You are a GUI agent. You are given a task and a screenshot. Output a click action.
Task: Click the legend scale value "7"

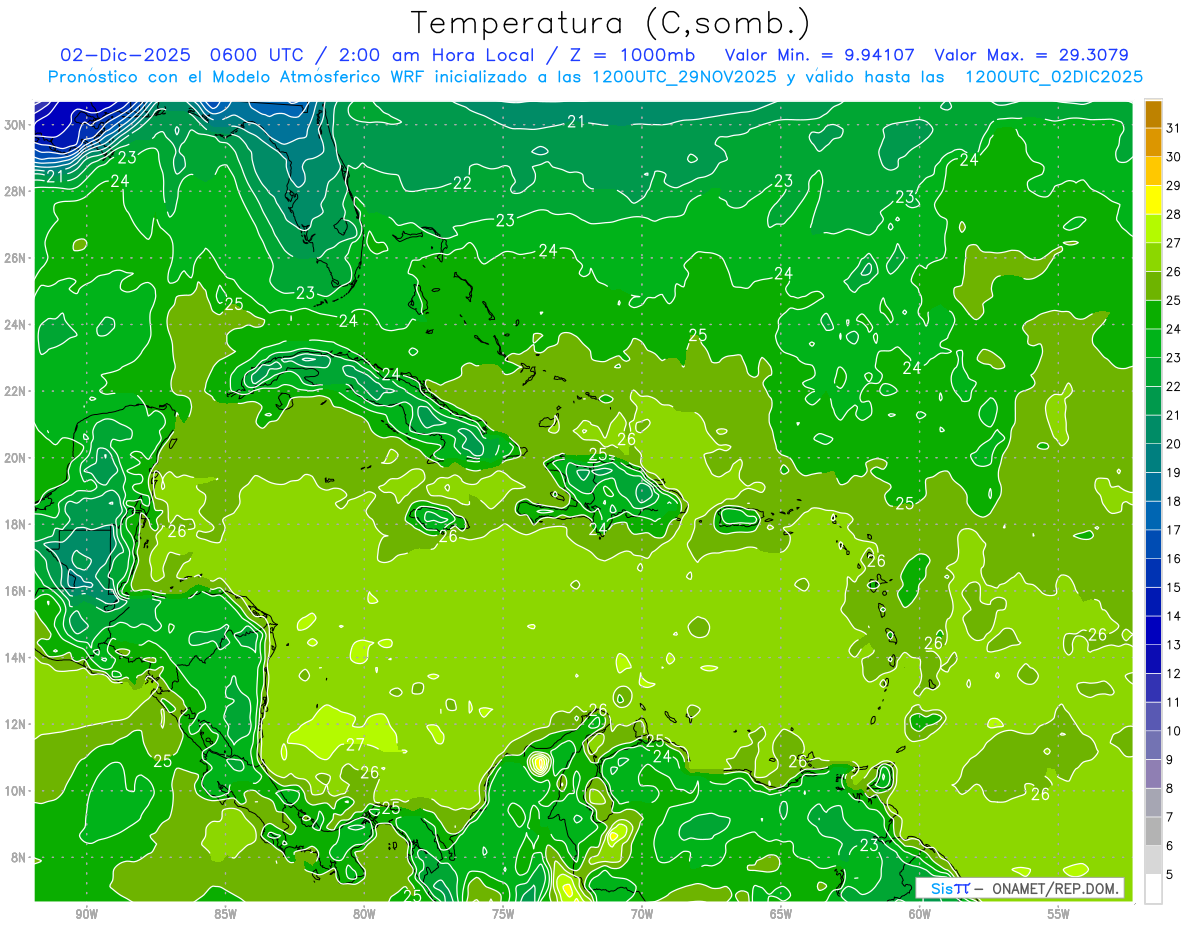pyautogui.click(x=1170, y=818)
